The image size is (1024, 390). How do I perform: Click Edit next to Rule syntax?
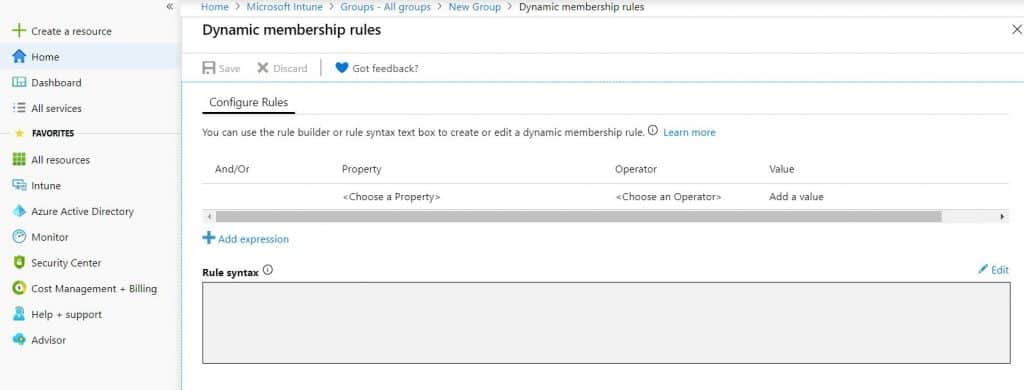(x=993, y=270)
